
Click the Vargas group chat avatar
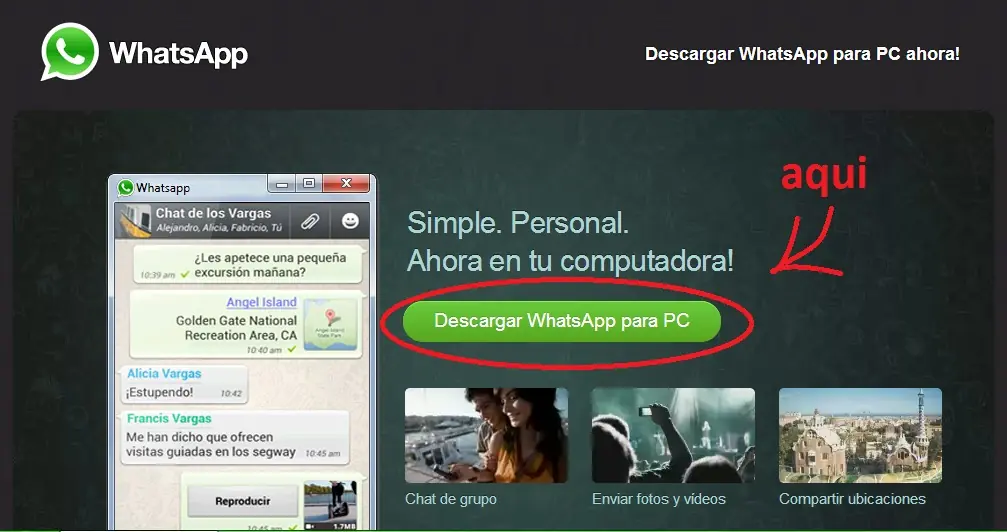point(136,221)
